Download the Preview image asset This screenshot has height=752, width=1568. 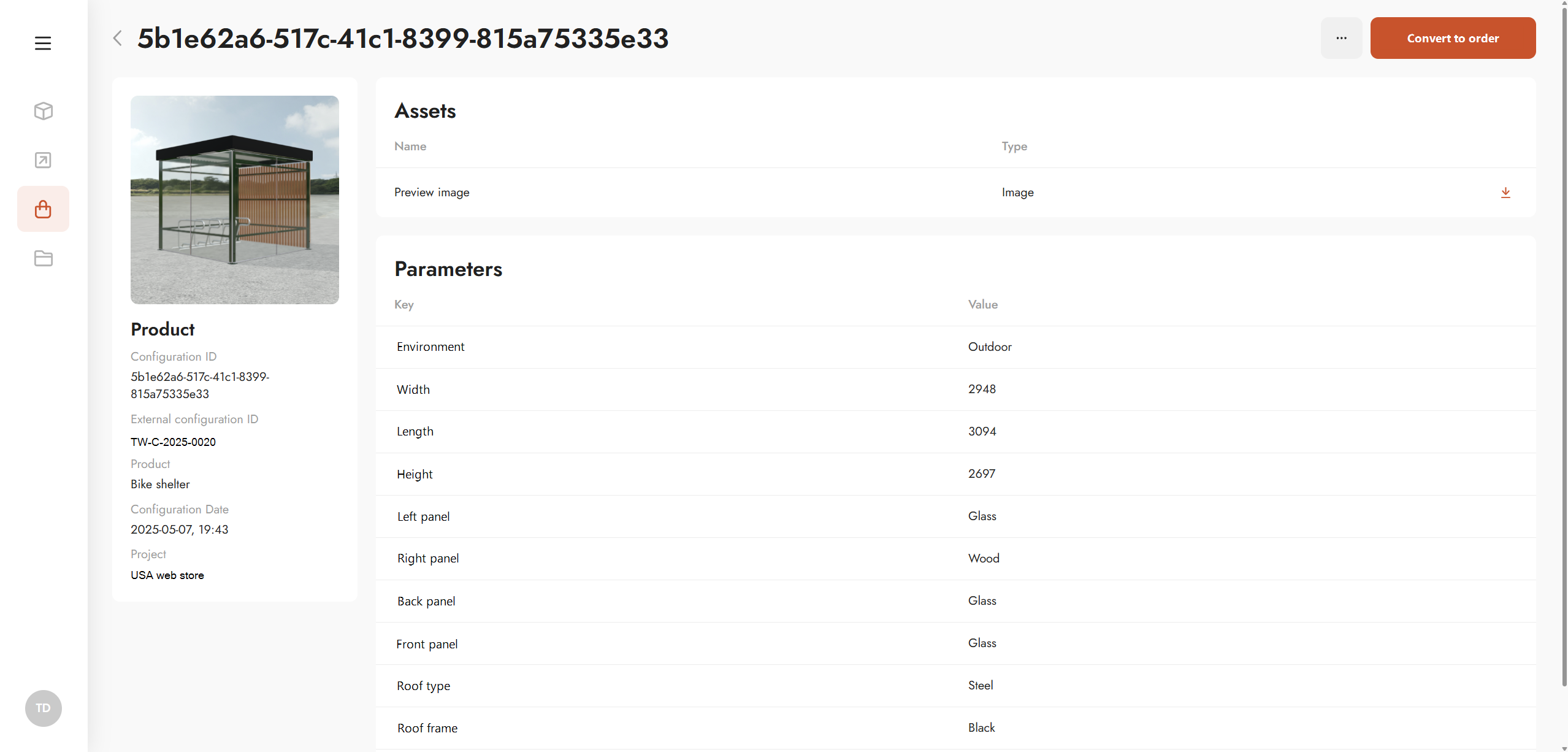click(x=1505, y=193)
